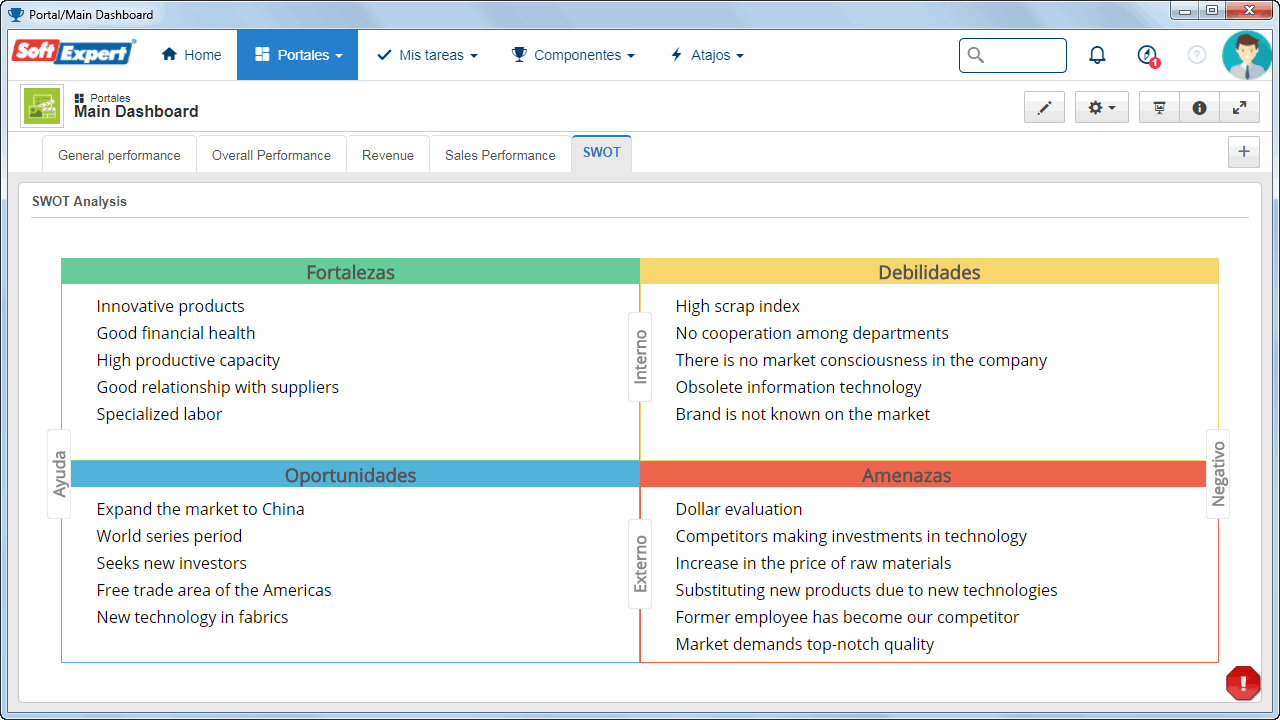Click the pencil edit portal button
The image size is (1280, 720).
click(1044, 108)
